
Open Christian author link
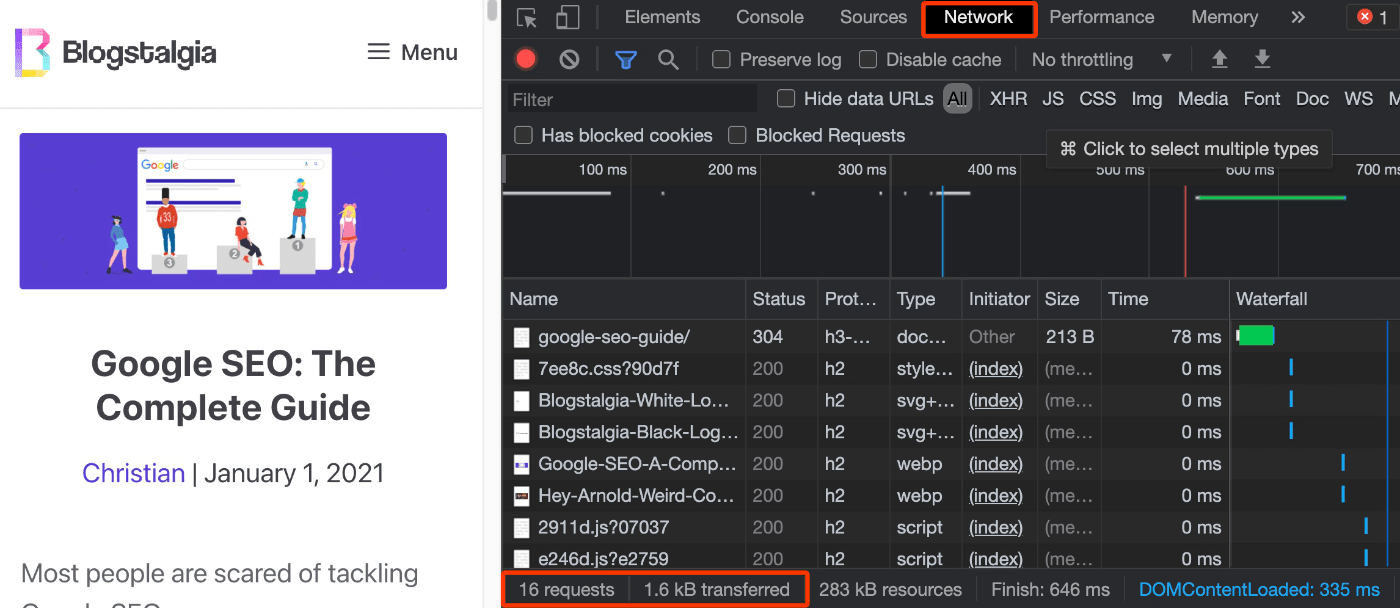click(x=134, y=473)
